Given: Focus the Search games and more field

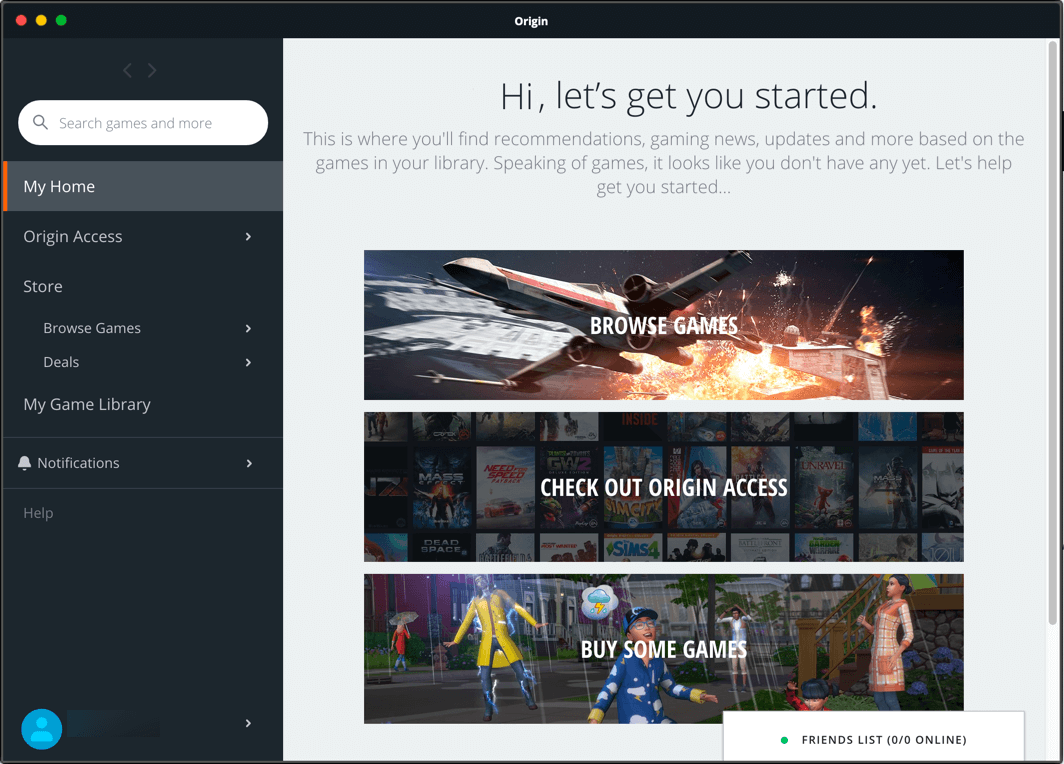Looking at the screenshot, I should click(x=143, y=123).
